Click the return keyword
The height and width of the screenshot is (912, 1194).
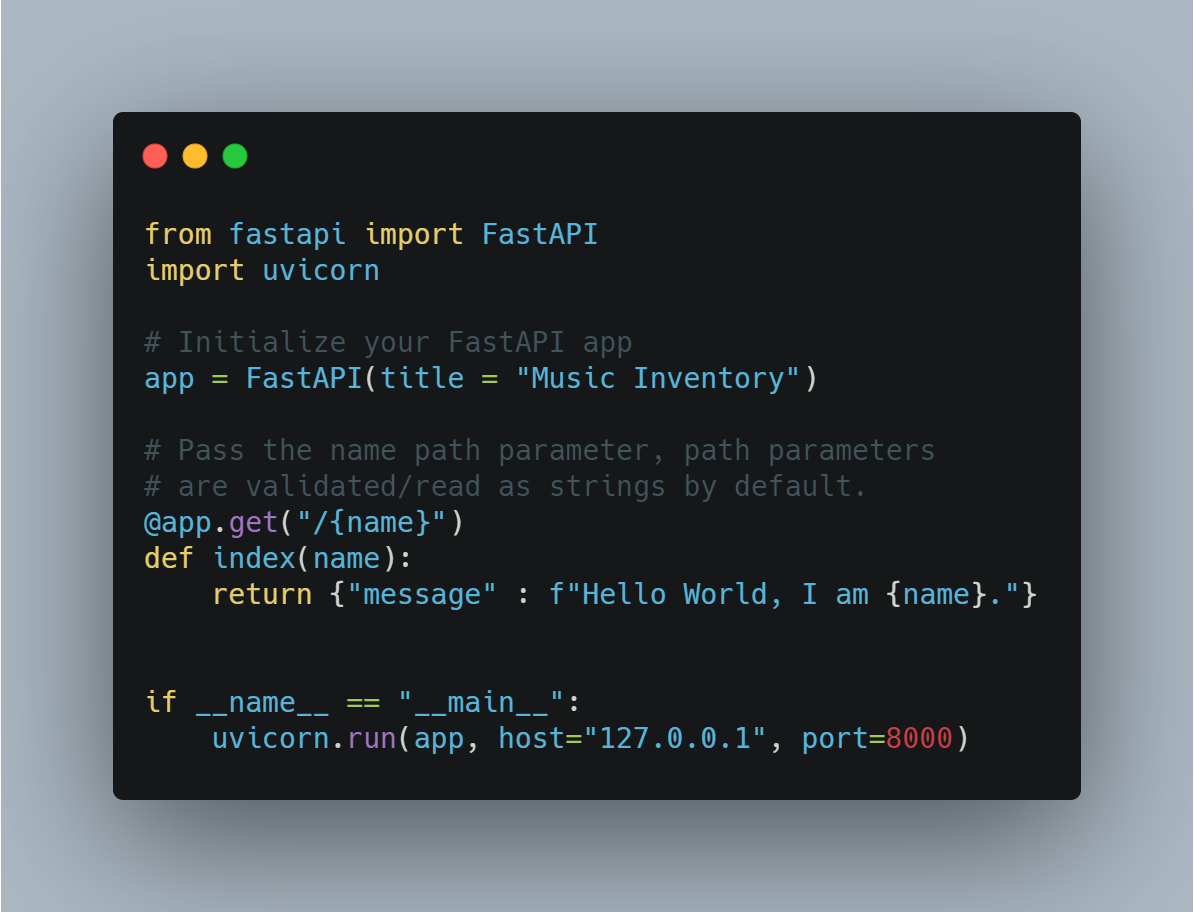(x=262, y=595)
